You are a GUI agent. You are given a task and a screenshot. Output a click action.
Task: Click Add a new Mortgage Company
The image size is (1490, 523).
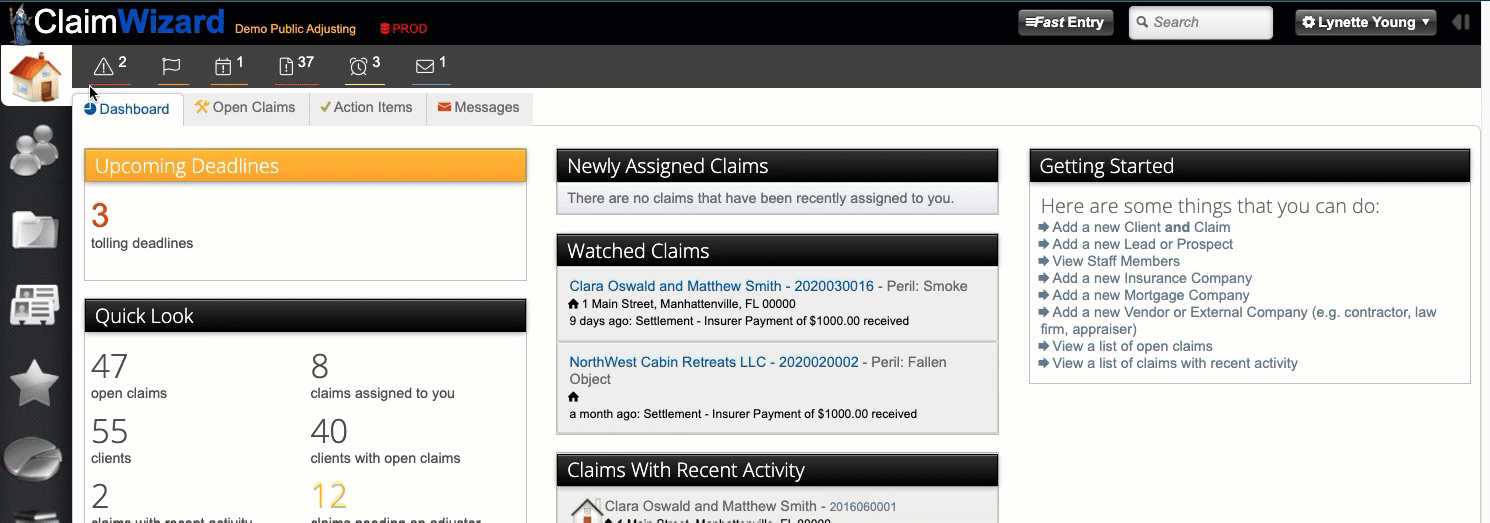tap(1151, 295)
